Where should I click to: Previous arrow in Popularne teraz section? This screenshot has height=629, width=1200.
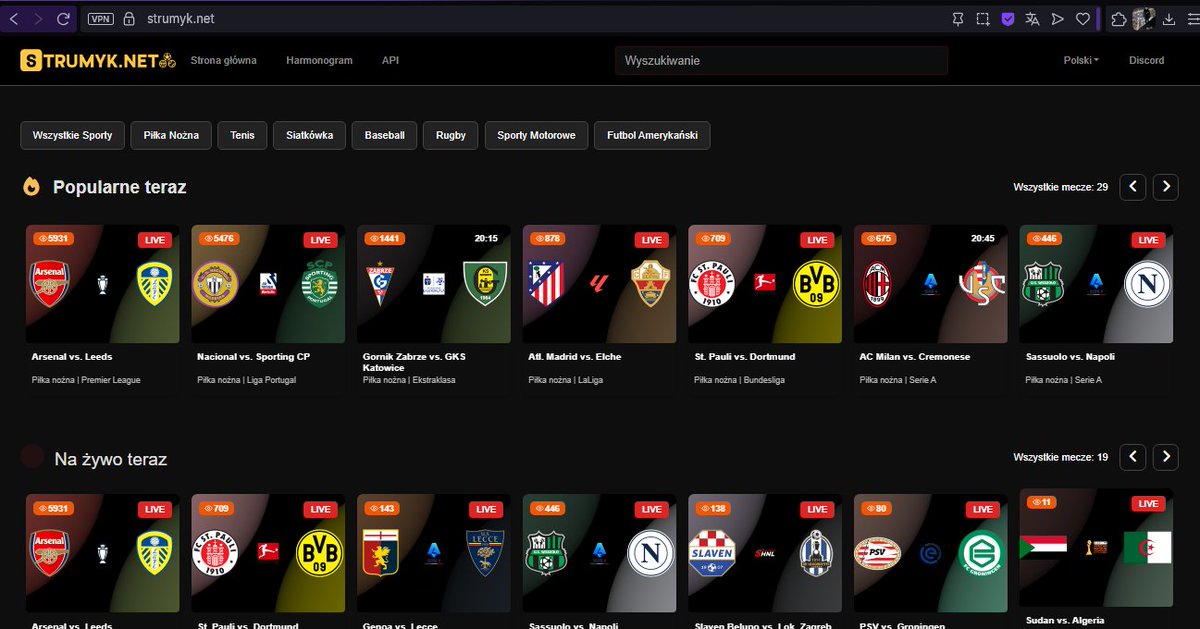click(1132, 186)
